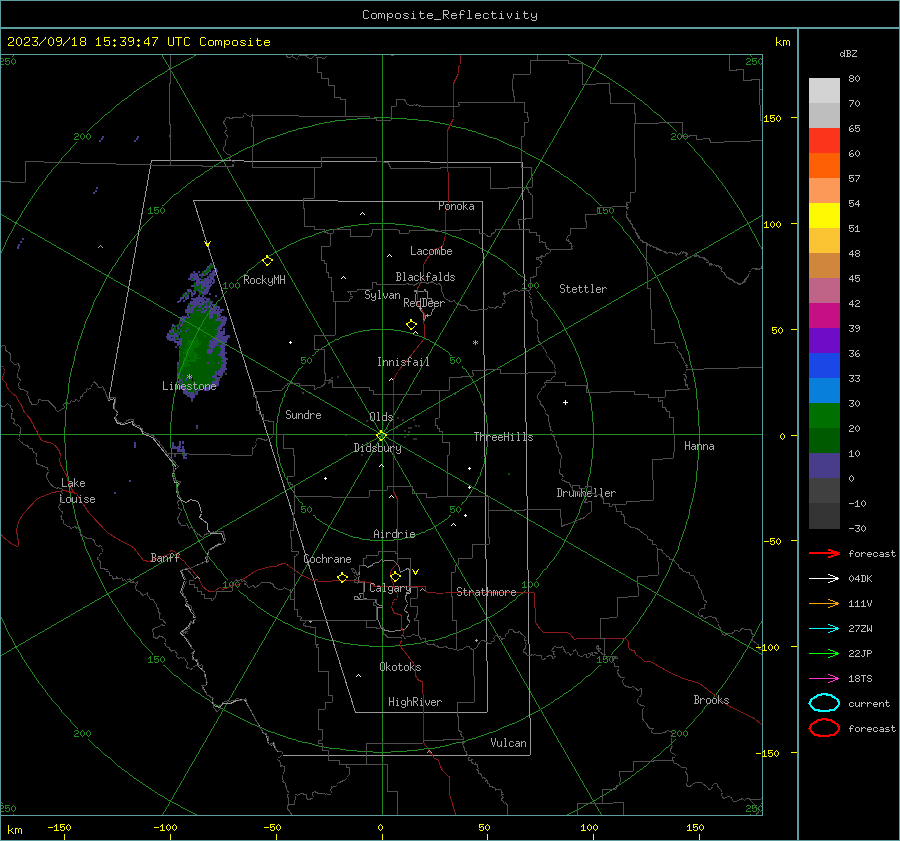Click the HighRiver label on the map
The width and height of the screenshot is (900, 841).
tap(415, 702)
